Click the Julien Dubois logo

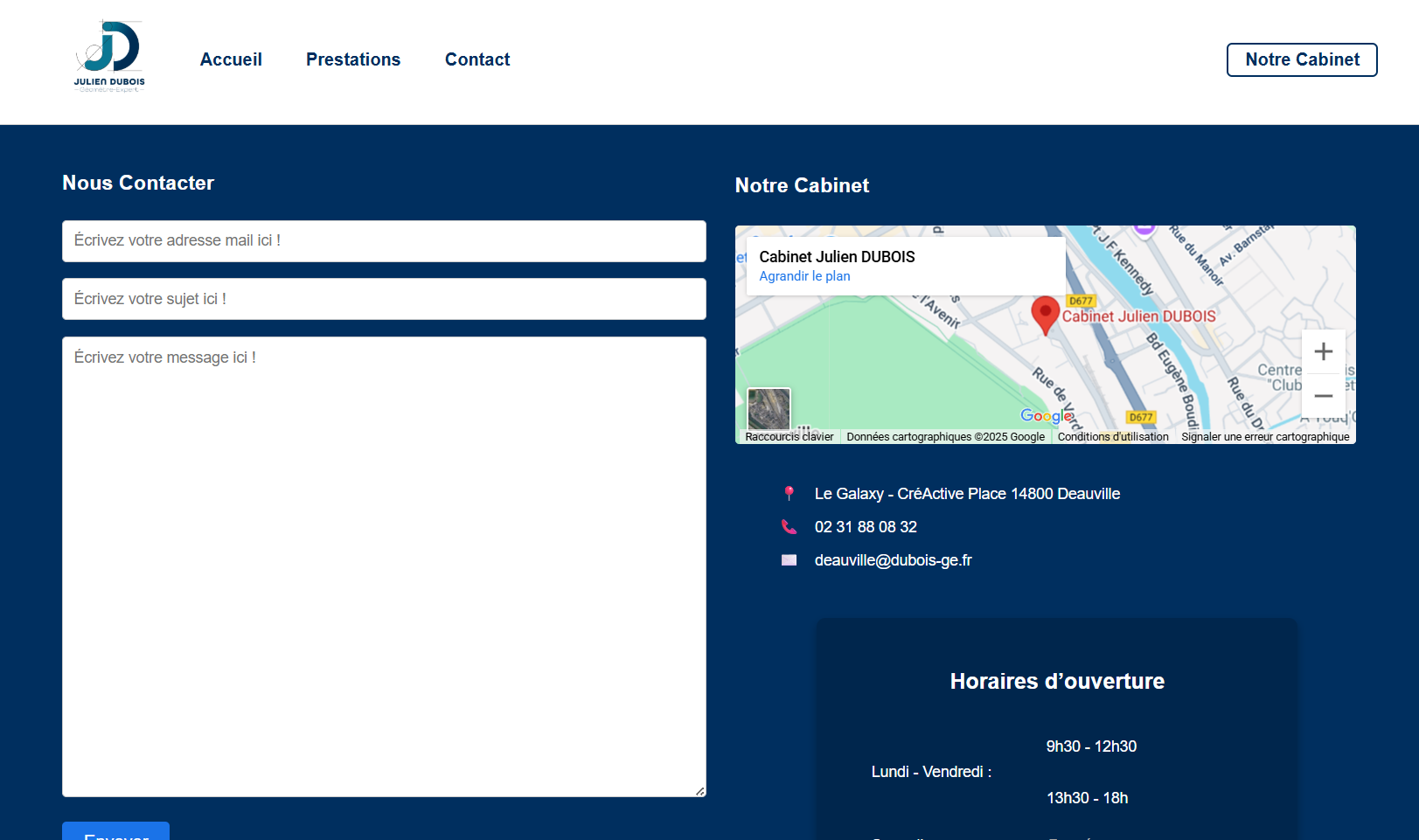point(109,57)
